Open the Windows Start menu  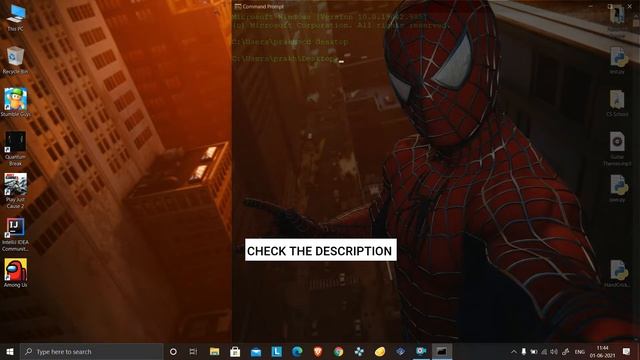[x=10, y=351]
